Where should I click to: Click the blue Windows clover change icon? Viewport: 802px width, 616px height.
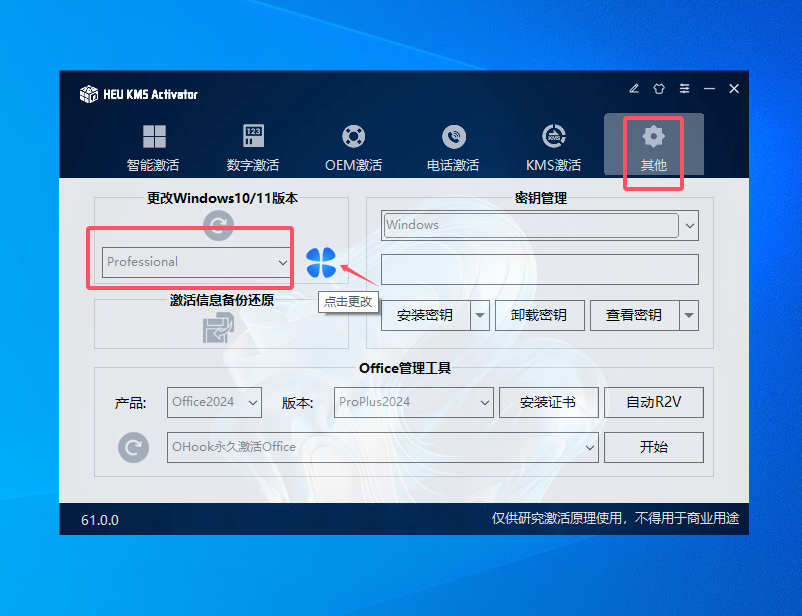point(321,263)
